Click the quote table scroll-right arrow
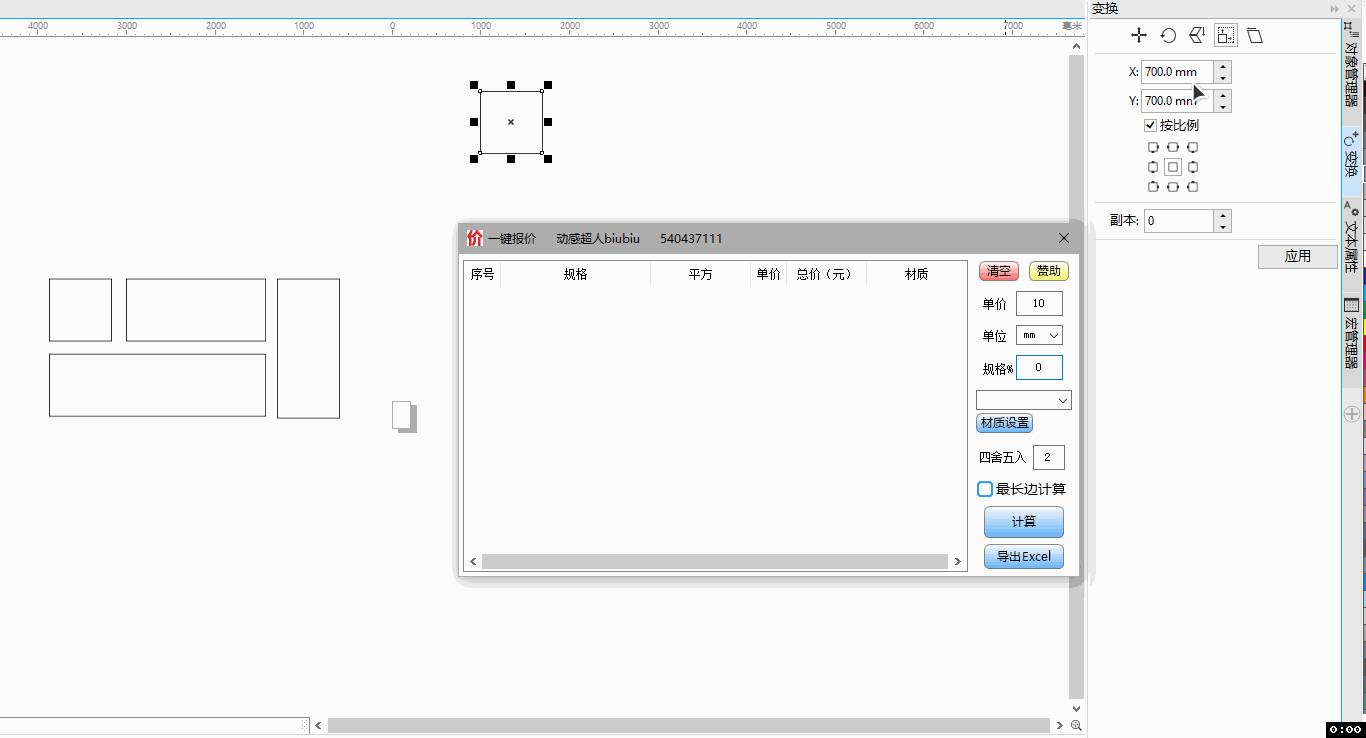 (x=958, y=562)
